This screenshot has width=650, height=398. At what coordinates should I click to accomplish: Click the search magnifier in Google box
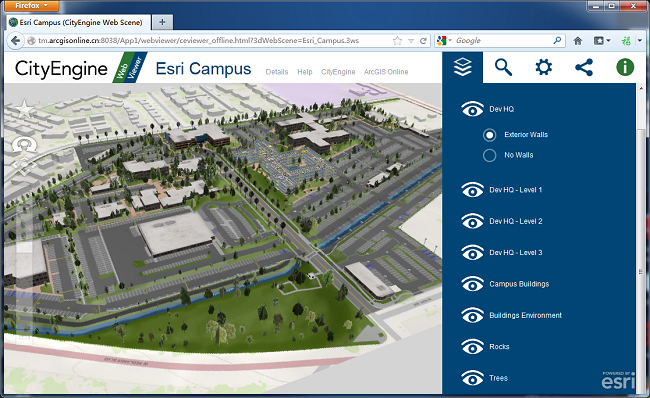tap(557, 40)
